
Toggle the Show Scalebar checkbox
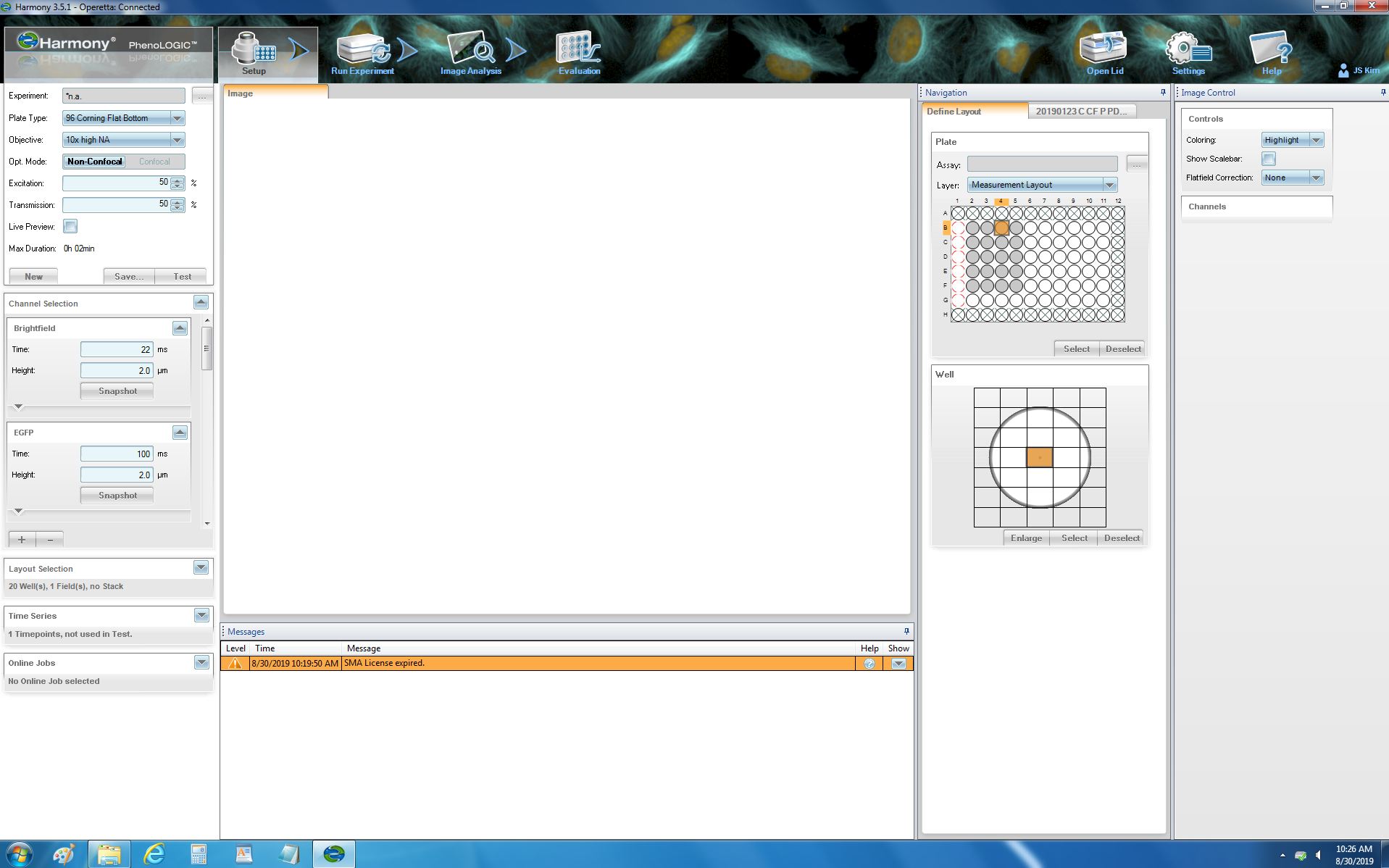1269,159
